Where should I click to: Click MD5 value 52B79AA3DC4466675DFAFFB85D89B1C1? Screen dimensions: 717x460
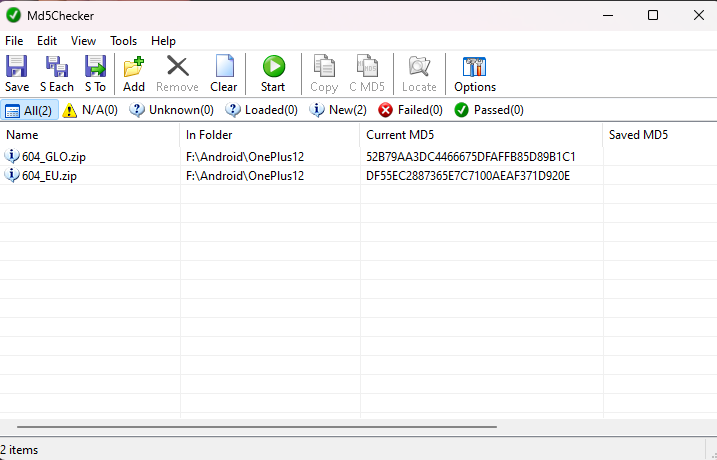pyautogui.click(x=471, y=157)
